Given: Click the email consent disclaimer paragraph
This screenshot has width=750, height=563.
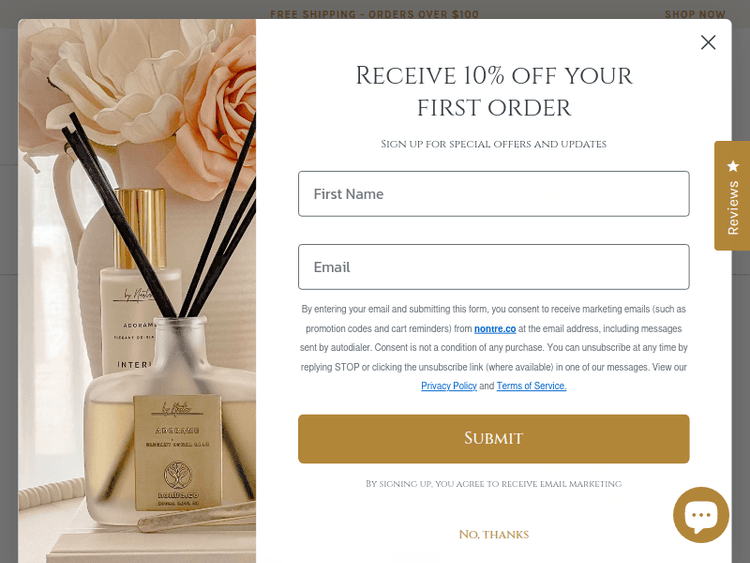Looking at the screenshot, I should click(x=494, y=347).
